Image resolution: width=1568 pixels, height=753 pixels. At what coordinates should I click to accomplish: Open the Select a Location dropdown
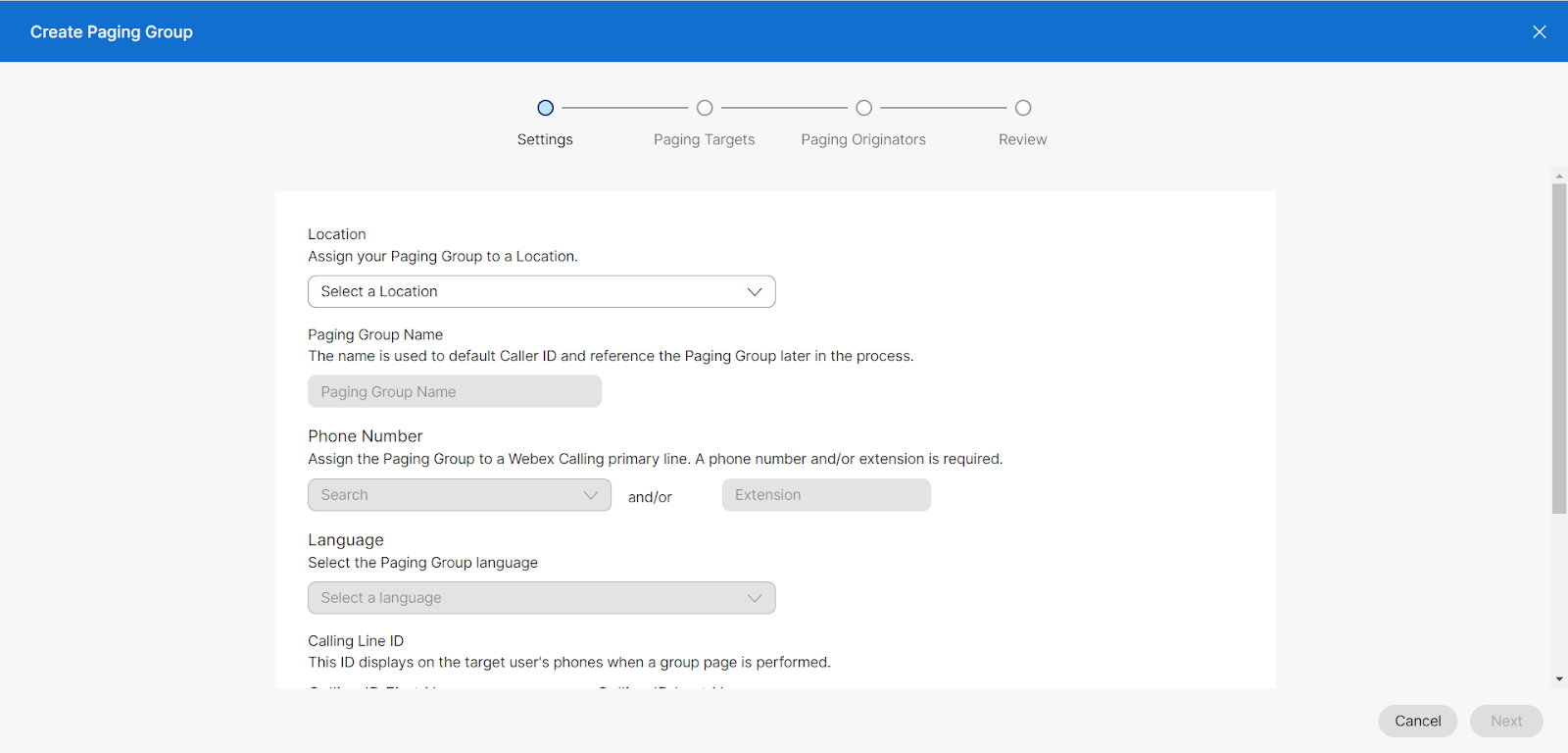coord(542,291)
